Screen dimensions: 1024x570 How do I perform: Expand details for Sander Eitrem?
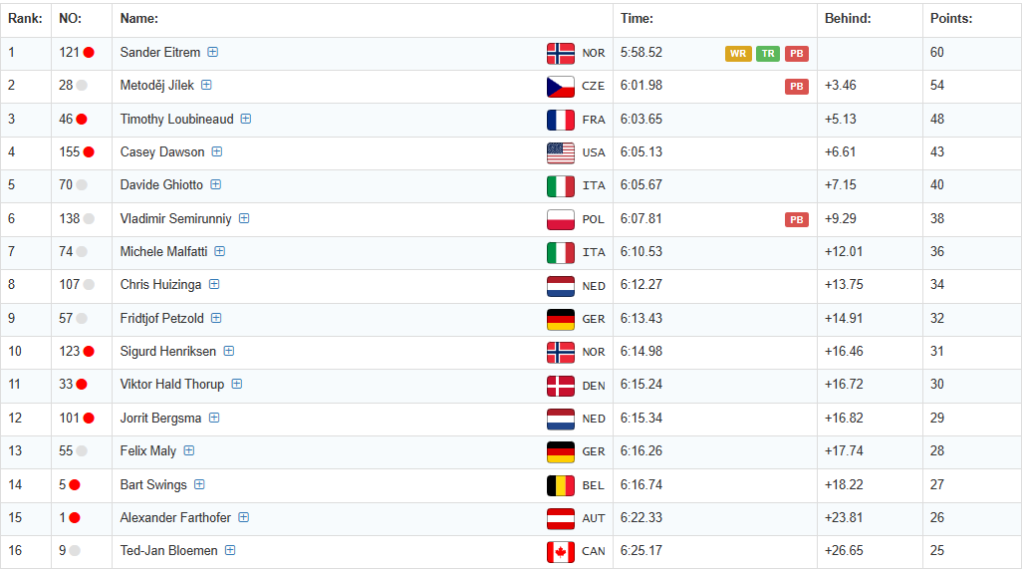213,52
